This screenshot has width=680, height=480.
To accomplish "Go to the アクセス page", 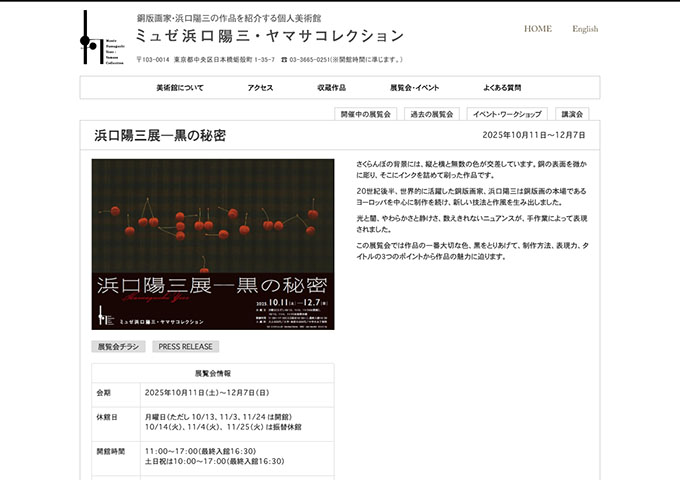I will (260, 88).
